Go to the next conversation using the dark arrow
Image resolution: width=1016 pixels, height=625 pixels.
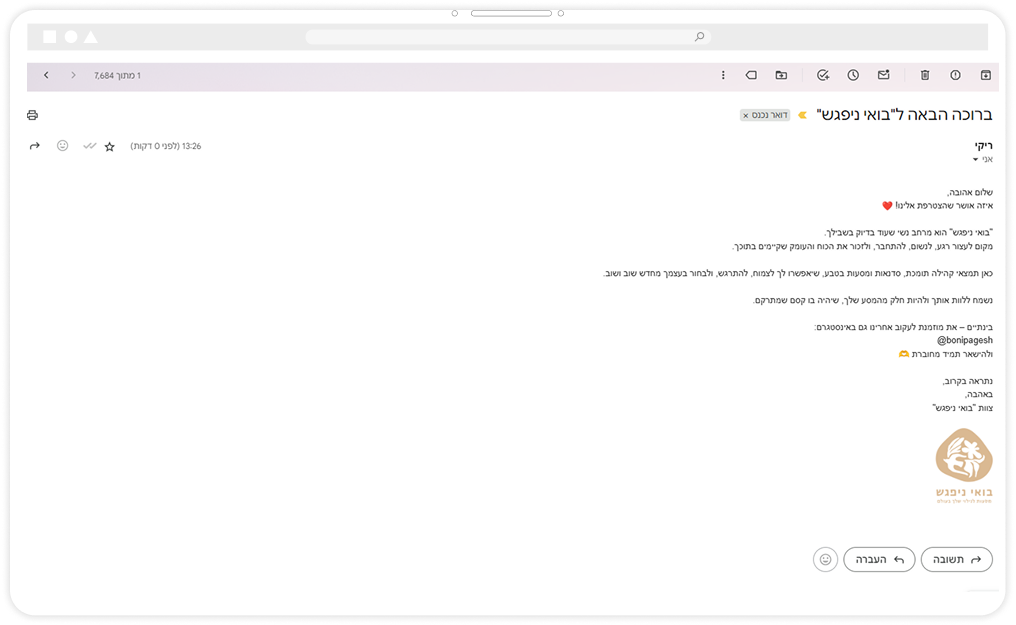[46, 75]
